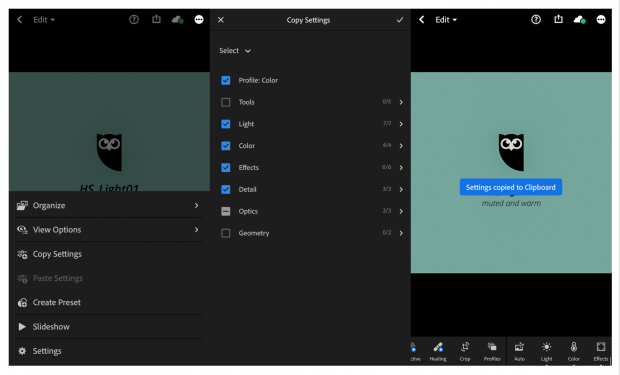Tap the share icon in left panel
The height and width of the screenshot is (375, 620).
coord(157,19)
